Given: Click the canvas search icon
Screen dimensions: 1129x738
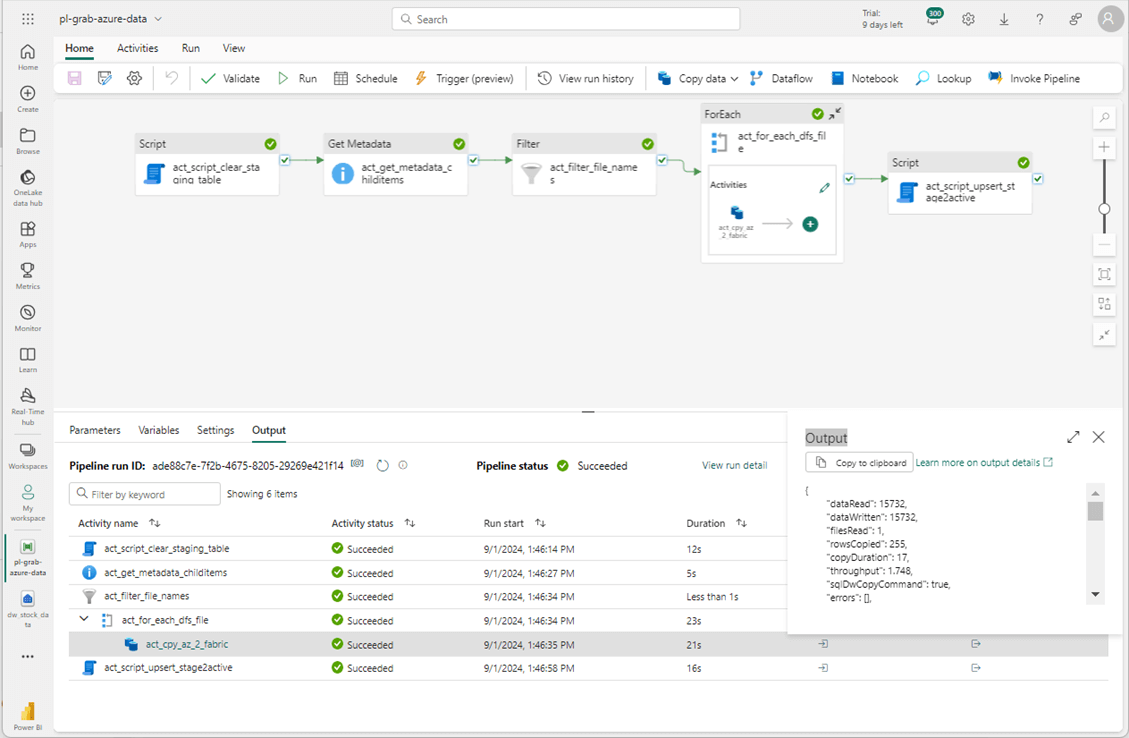Looking at the screenshot, I should pos(1104,117).
